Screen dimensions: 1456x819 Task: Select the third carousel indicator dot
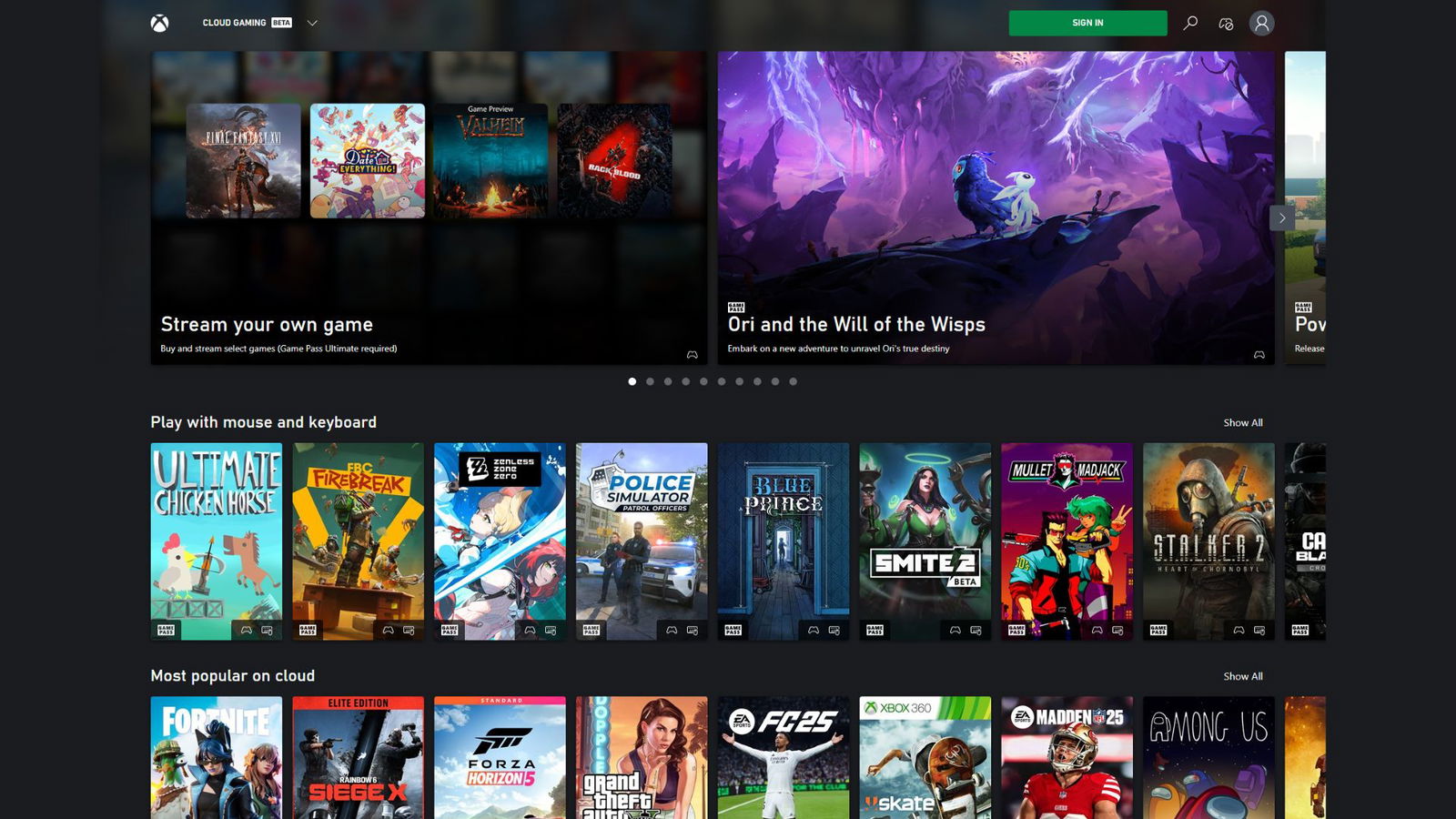667,381
